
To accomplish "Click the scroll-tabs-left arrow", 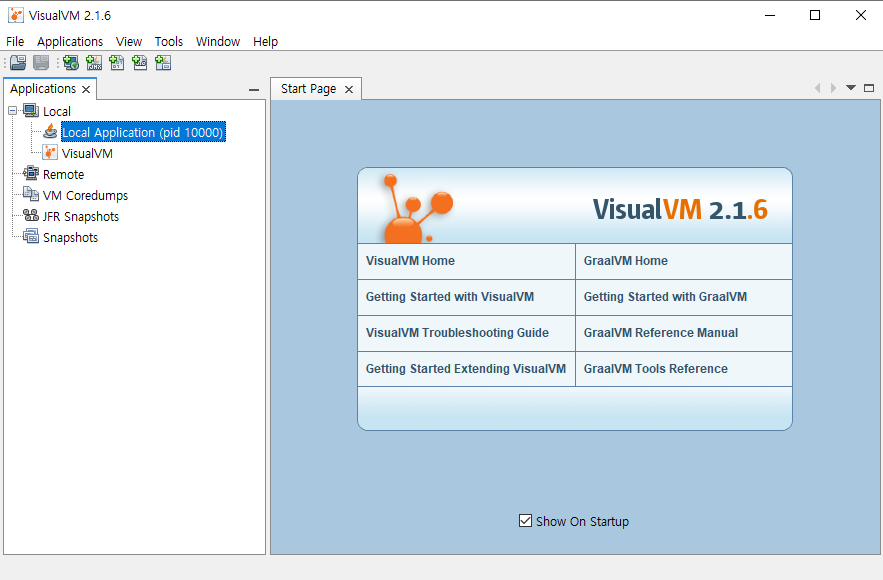I will click(x=818, y=88).
